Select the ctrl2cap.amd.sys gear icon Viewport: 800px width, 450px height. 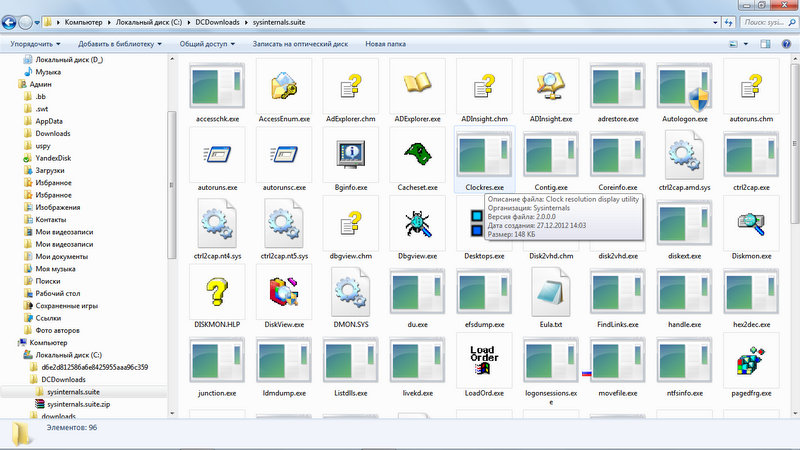pyautogui.click(x=684, y=154)
